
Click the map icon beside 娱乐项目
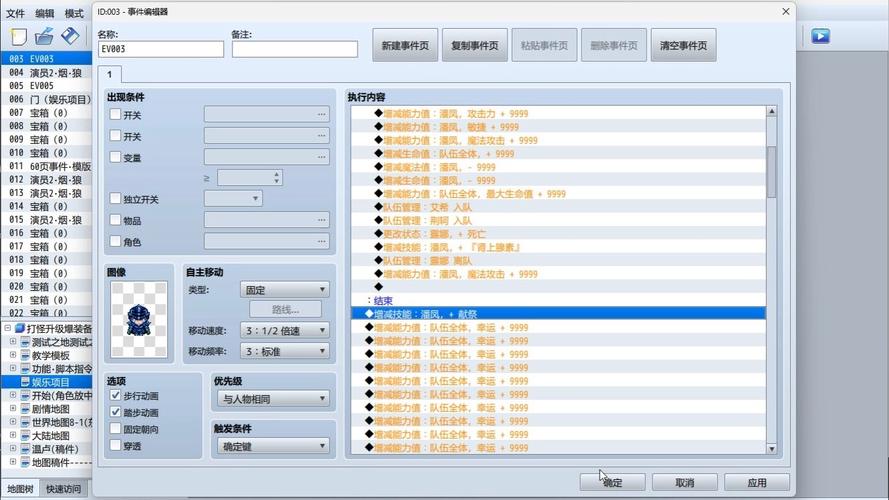26,382
